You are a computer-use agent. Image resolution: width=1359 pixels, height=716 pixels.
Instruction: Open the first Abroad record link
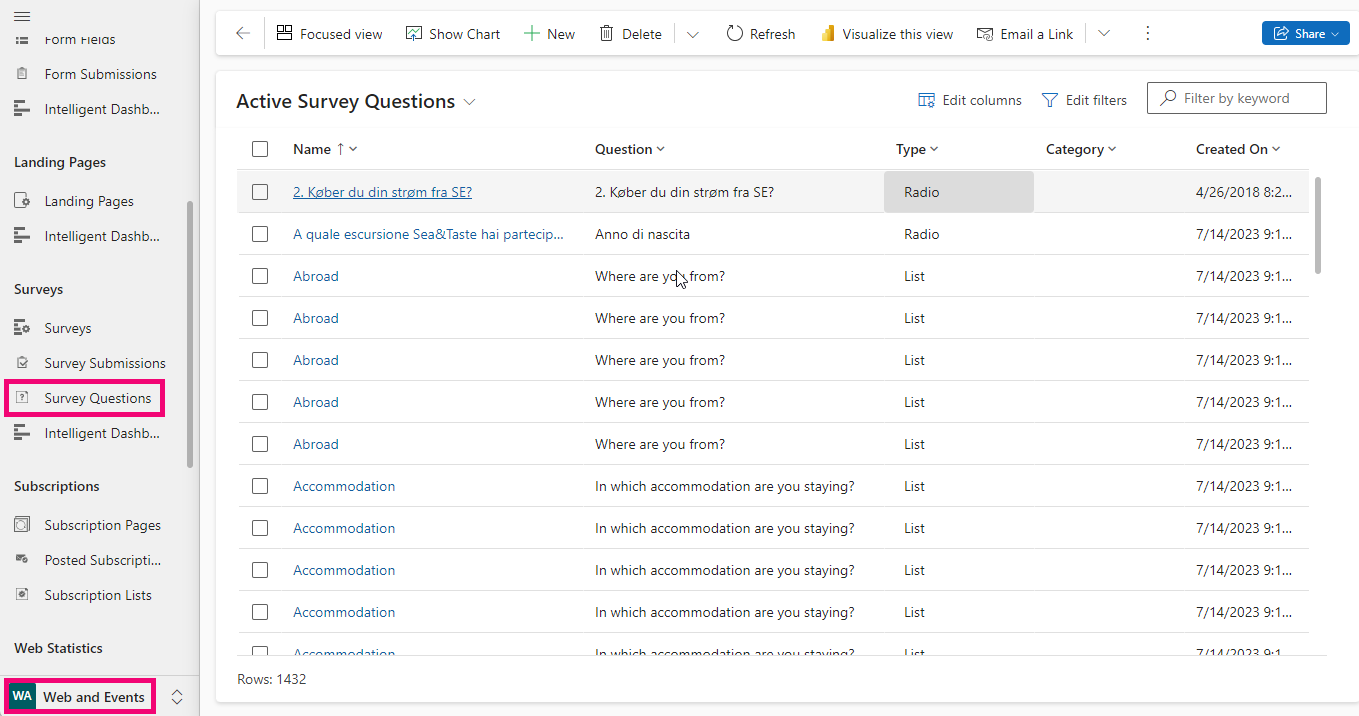click(x=316, y=276)
